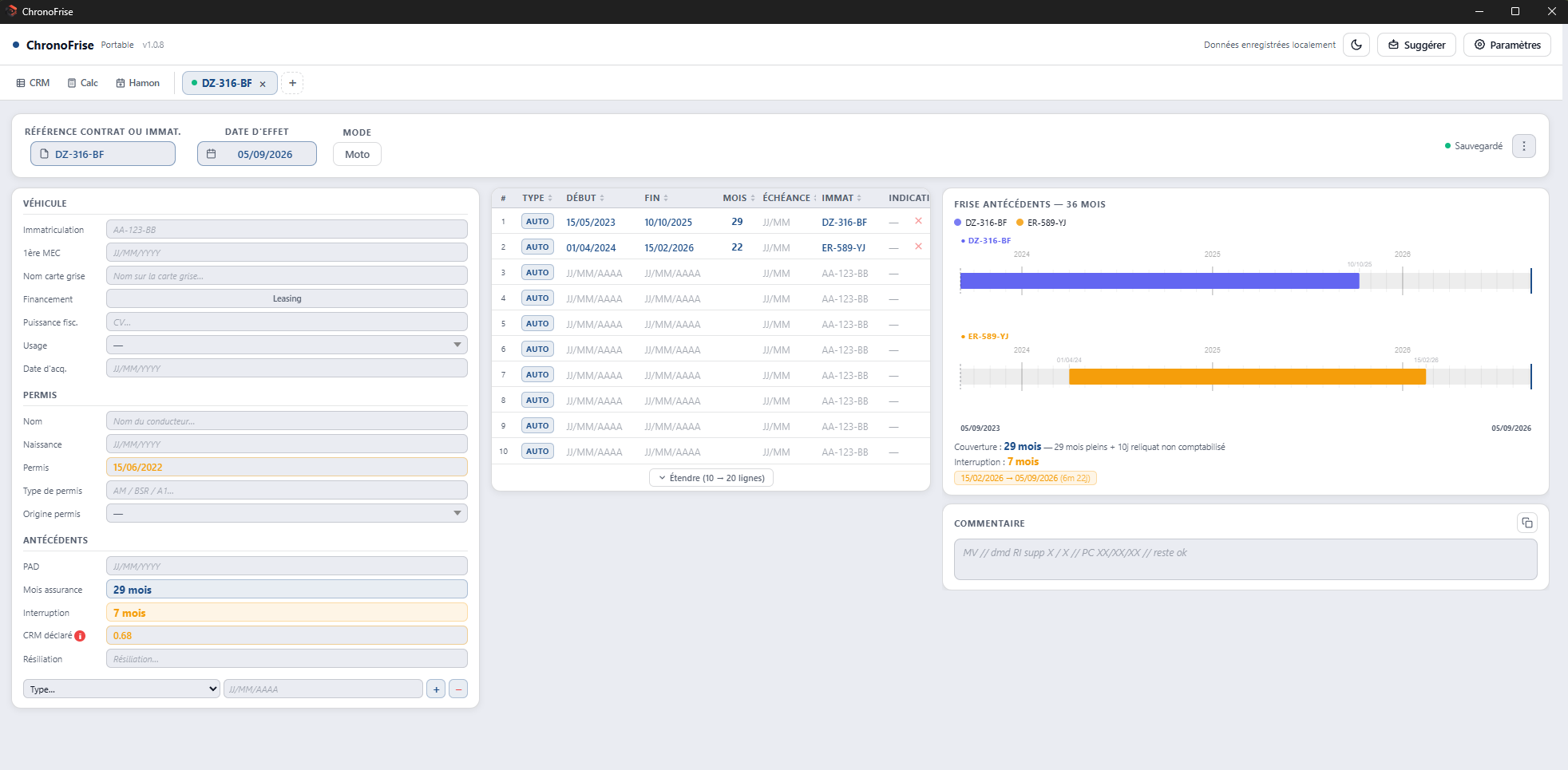Viewport: 1568px width, 770px height.
Task: Copy comment using the copy icon
Action: [x=1526, y=523]
